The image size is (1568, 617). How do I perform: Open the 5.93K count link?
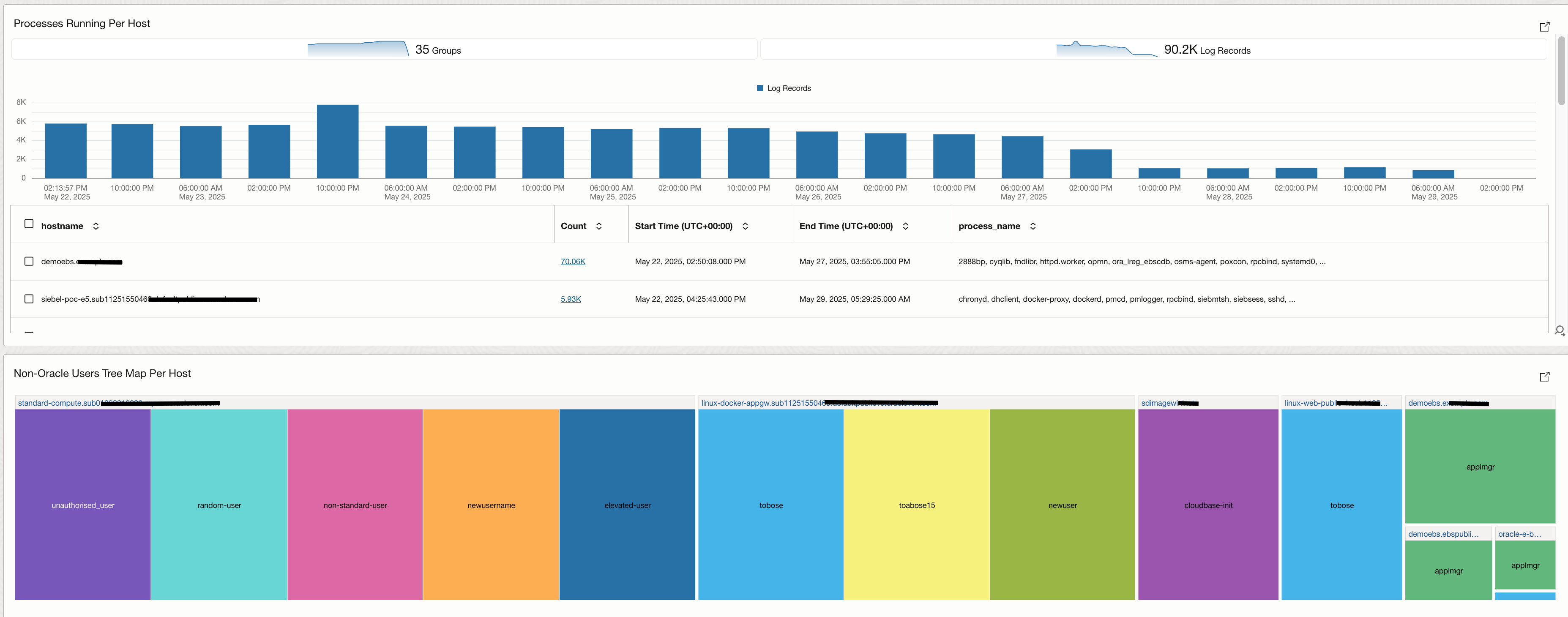tap(570, 299)
